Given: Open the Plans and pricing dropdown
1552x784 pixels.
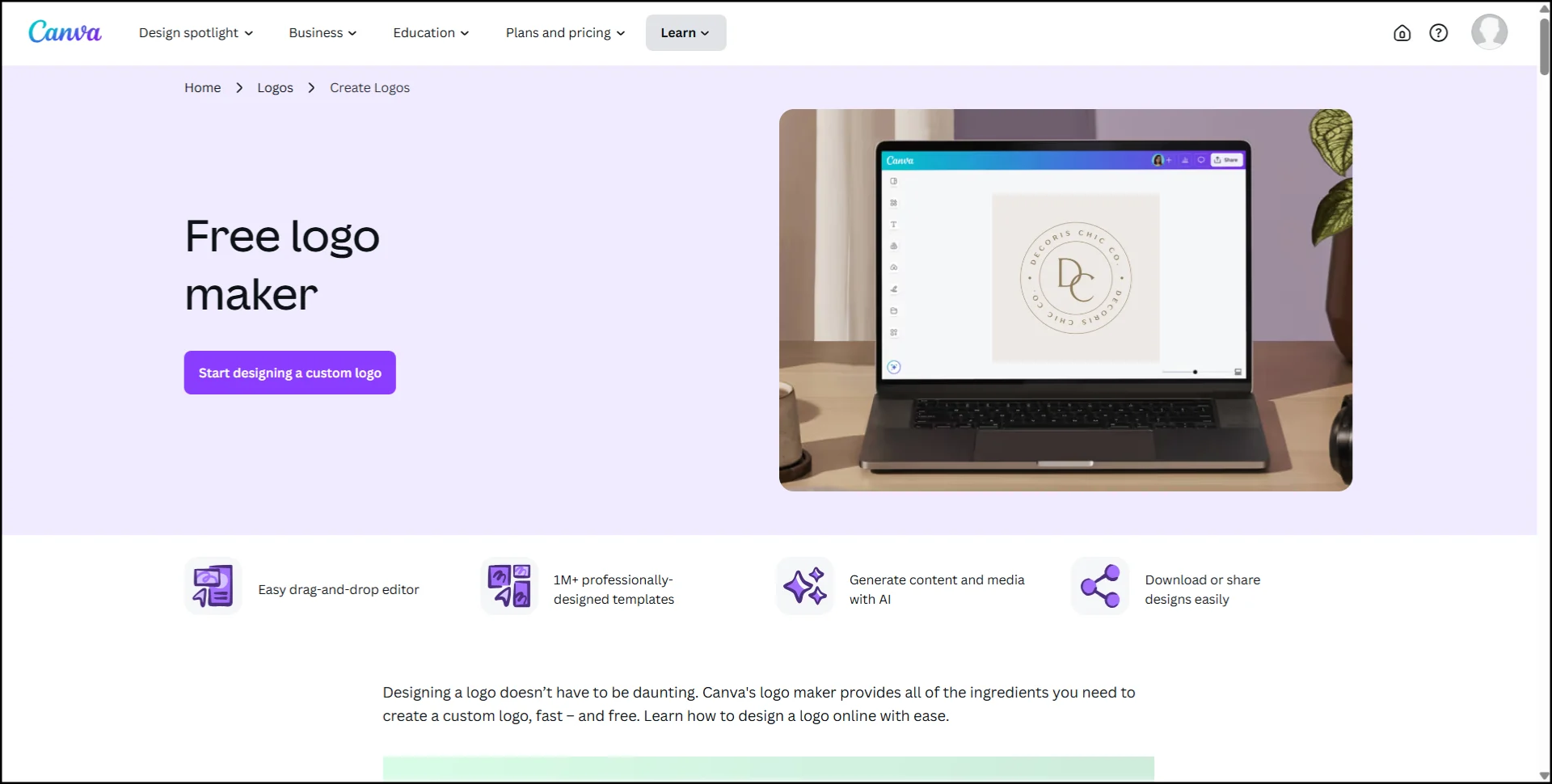Looking at the screenshot, I should [x=565, y=33].
